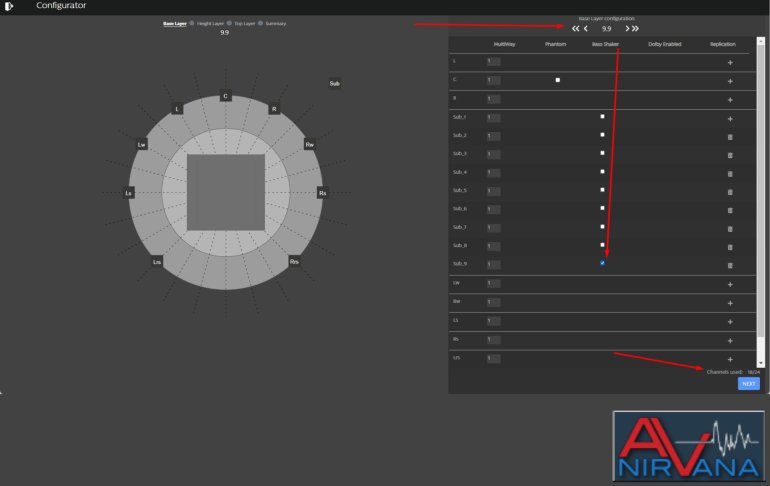
Task: Delete the Sub_2 row with trash icon
Action: coord(730,136)
